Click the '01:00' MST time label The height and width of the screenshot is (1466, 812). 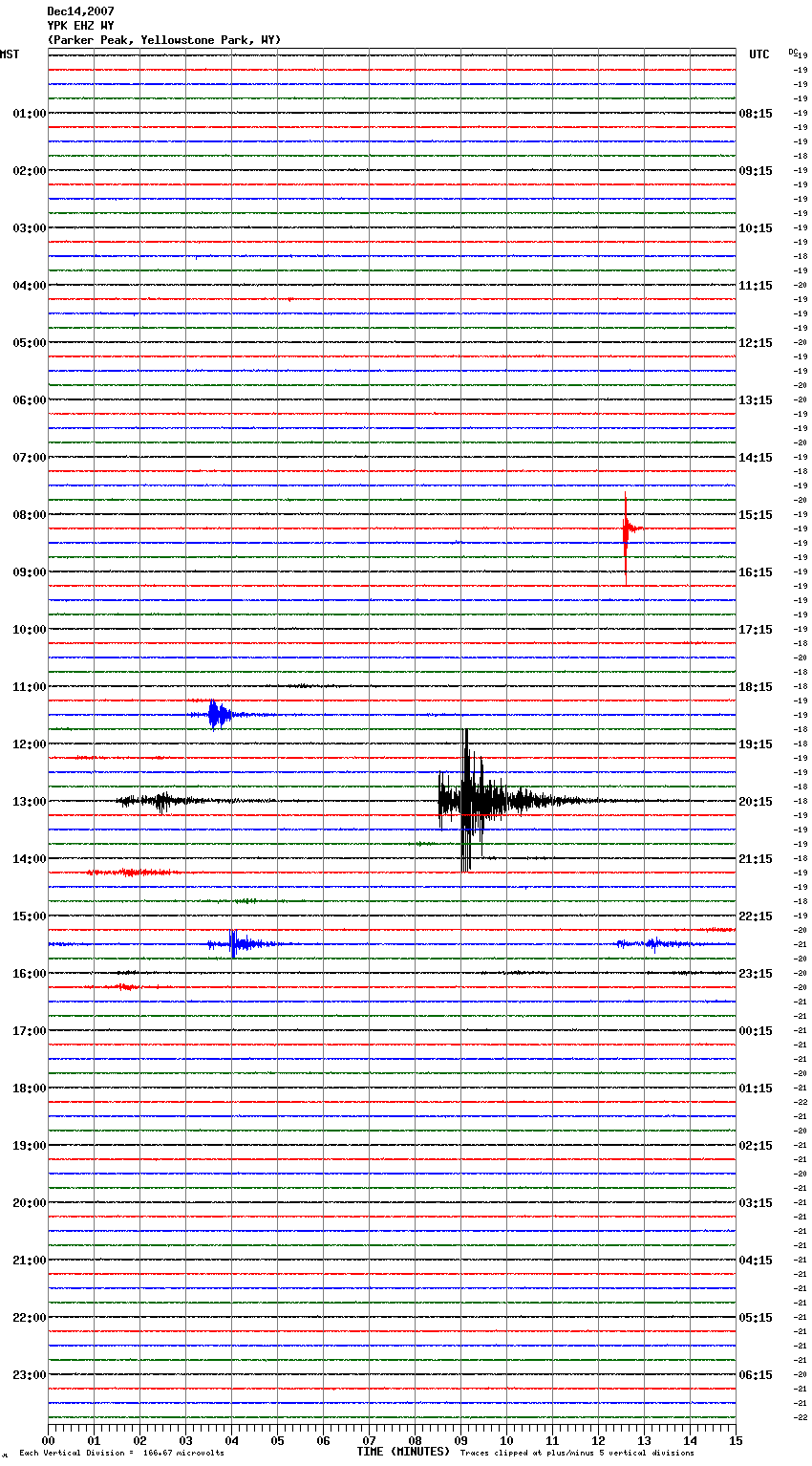coord(30,114)
